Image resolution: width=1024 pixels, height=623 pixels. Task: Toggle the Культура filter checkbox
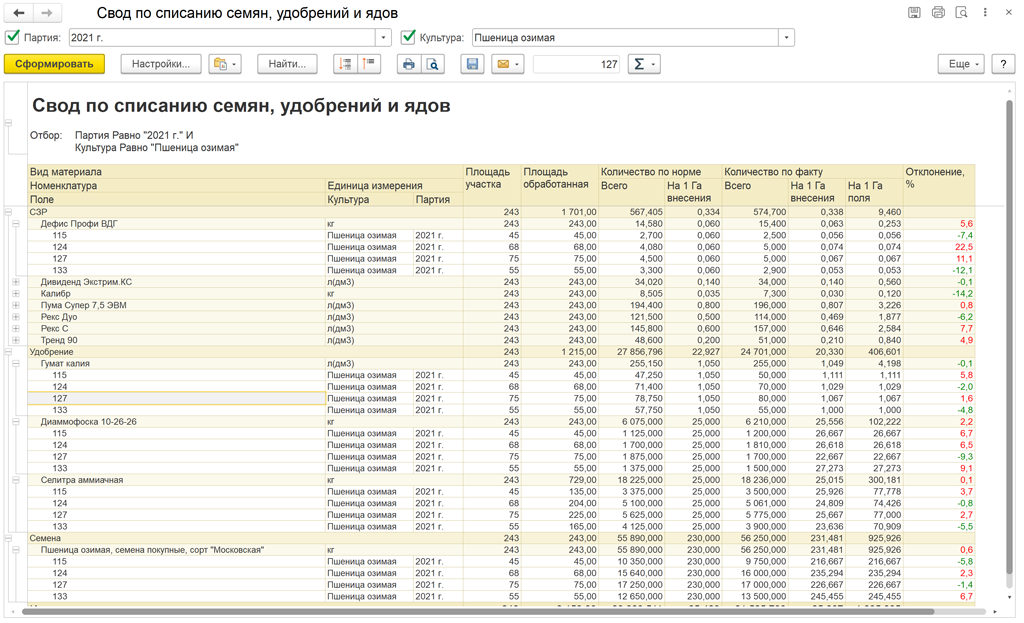tap(408, 38)
